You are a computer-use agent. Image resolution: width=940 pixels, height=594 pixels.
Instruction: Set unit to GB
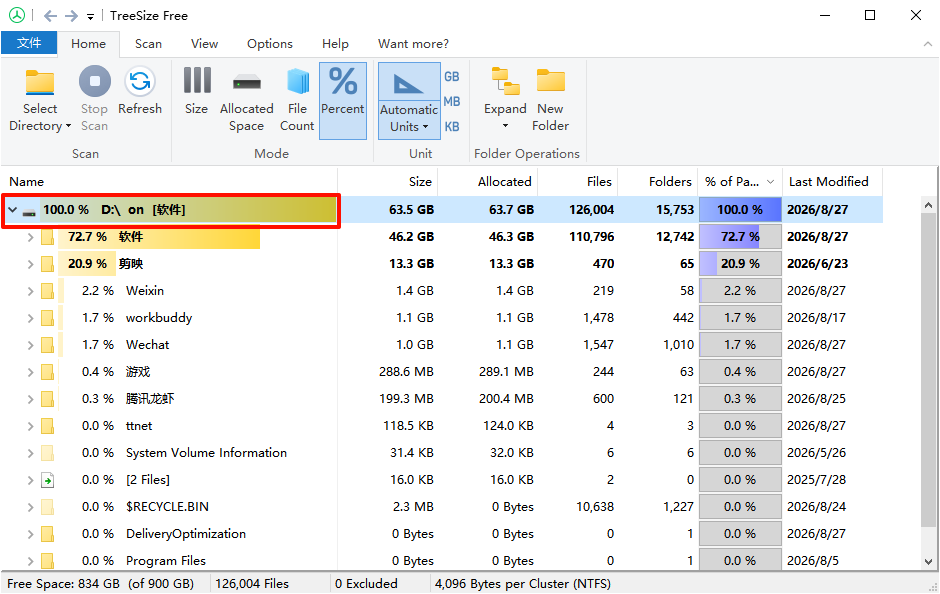(x=452, y=77)
